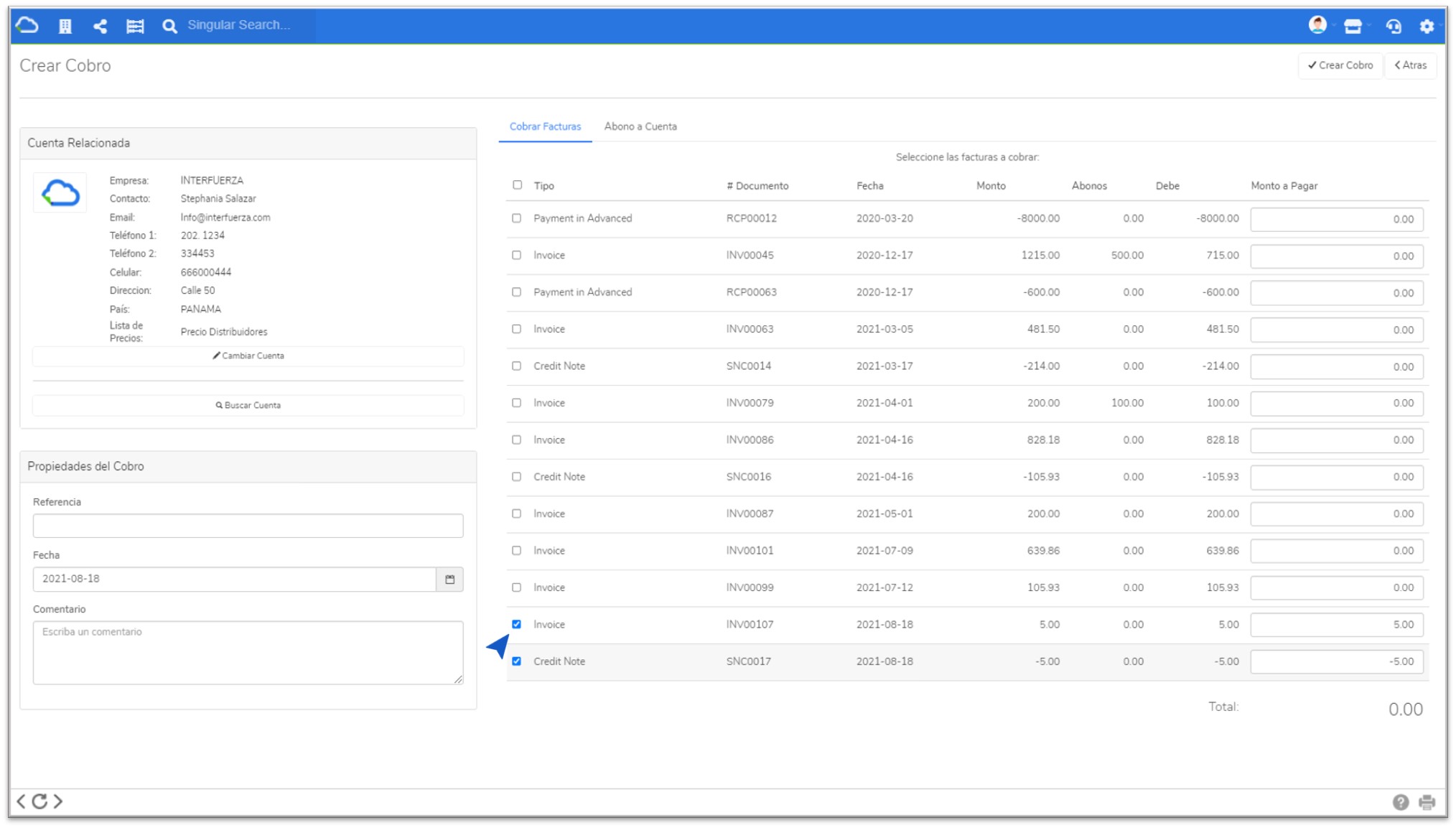Check the RCP00063 payment row
Image resolution: width=1456 pixels, height=828 pixels.
click(517, 292)
